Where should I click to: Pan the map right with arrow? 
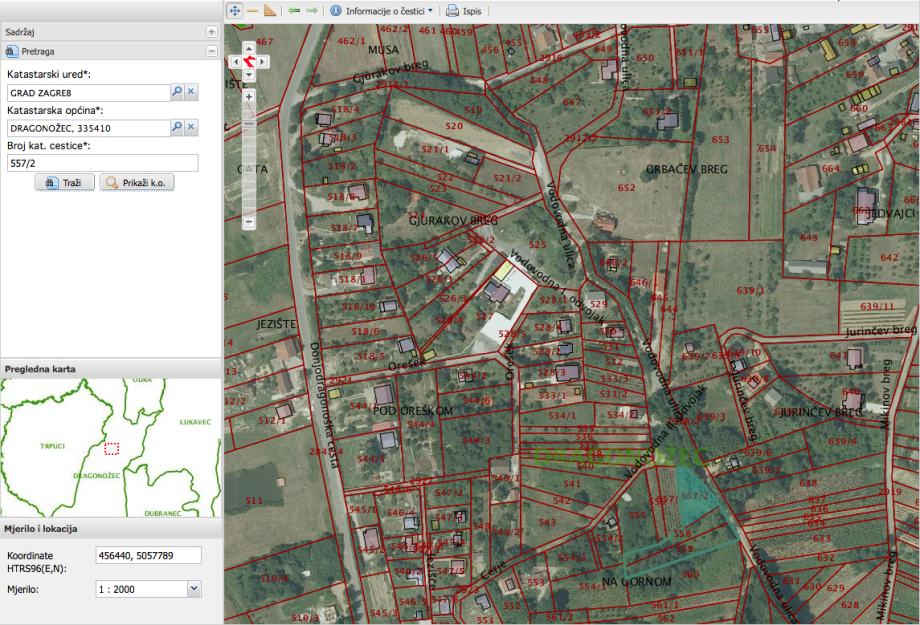tap(262, 61)
